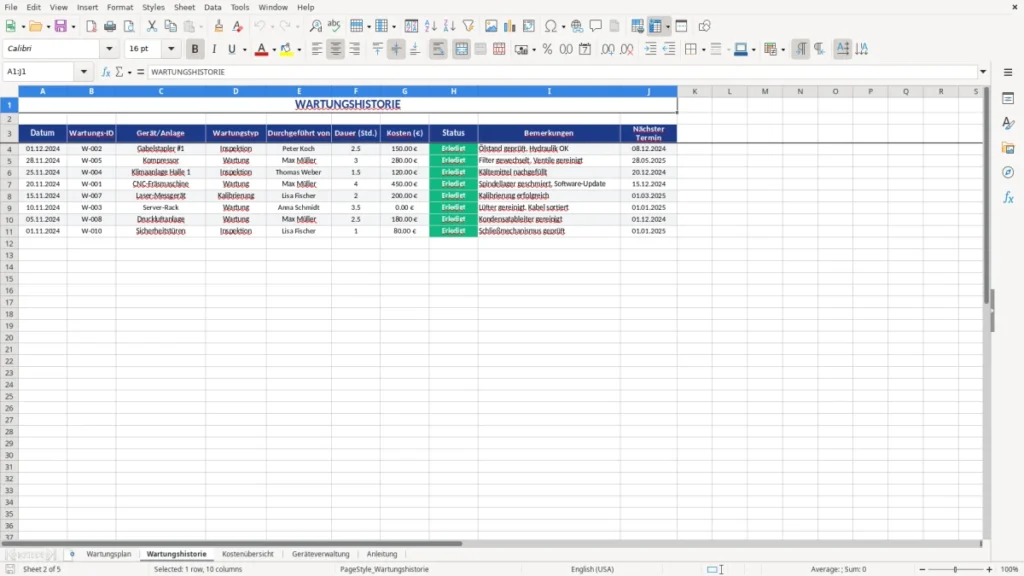The width and height of the screenshot is (1024, 576).
Task: Open the Data menu
Action: (x=213, y=7)
